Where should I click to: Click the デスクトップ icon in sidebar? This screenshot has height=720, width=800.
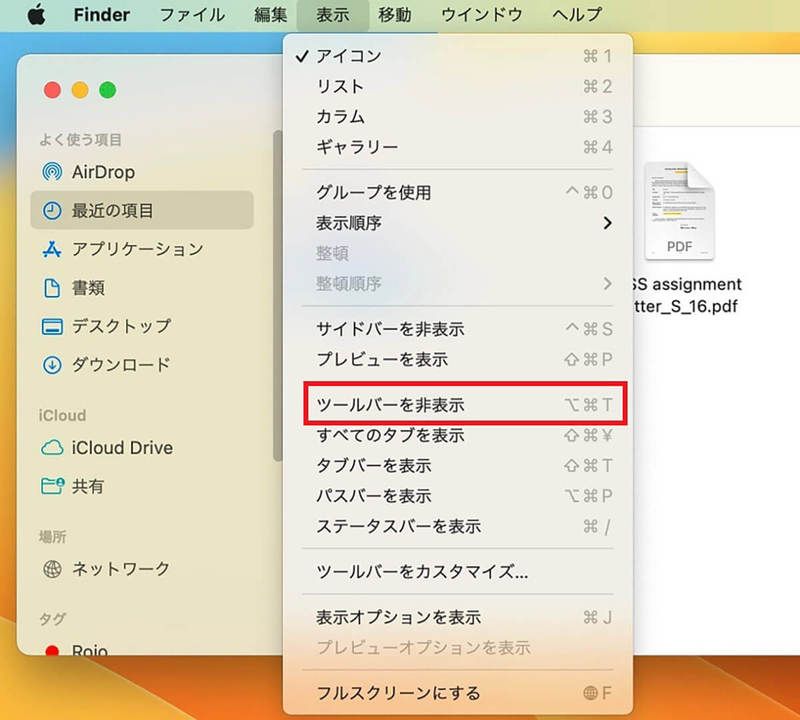click(x=52, y=327)
